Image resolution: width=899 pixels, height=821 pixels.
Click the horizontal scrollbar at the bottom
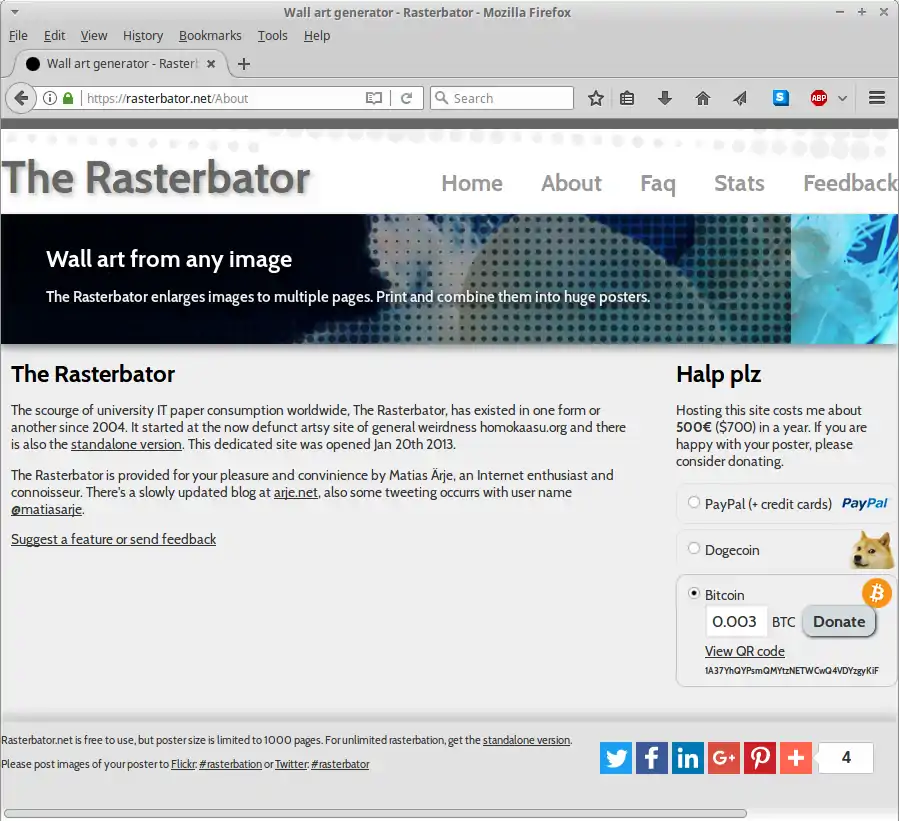coord(375,813)
